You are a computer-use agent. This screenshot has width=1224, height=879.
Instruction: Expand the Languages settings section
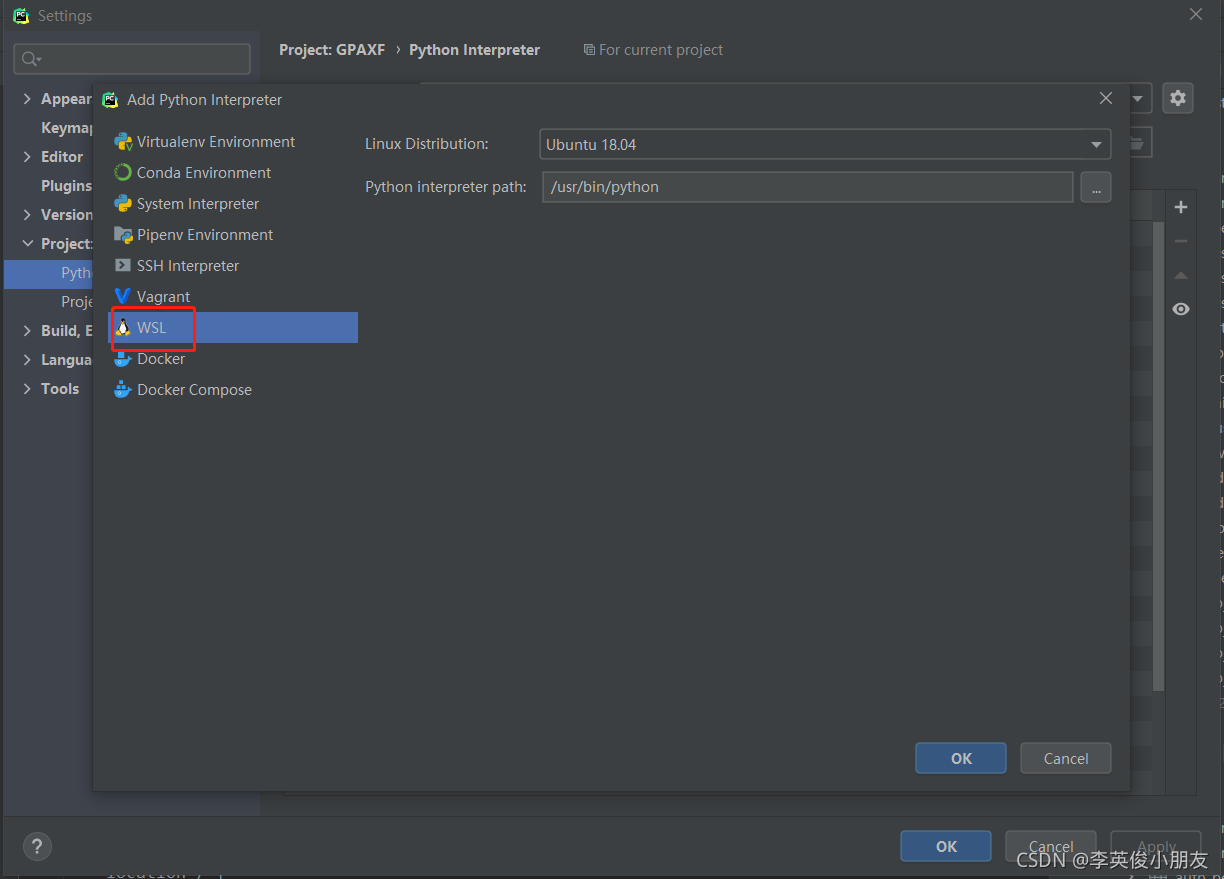tap(27, 360)
